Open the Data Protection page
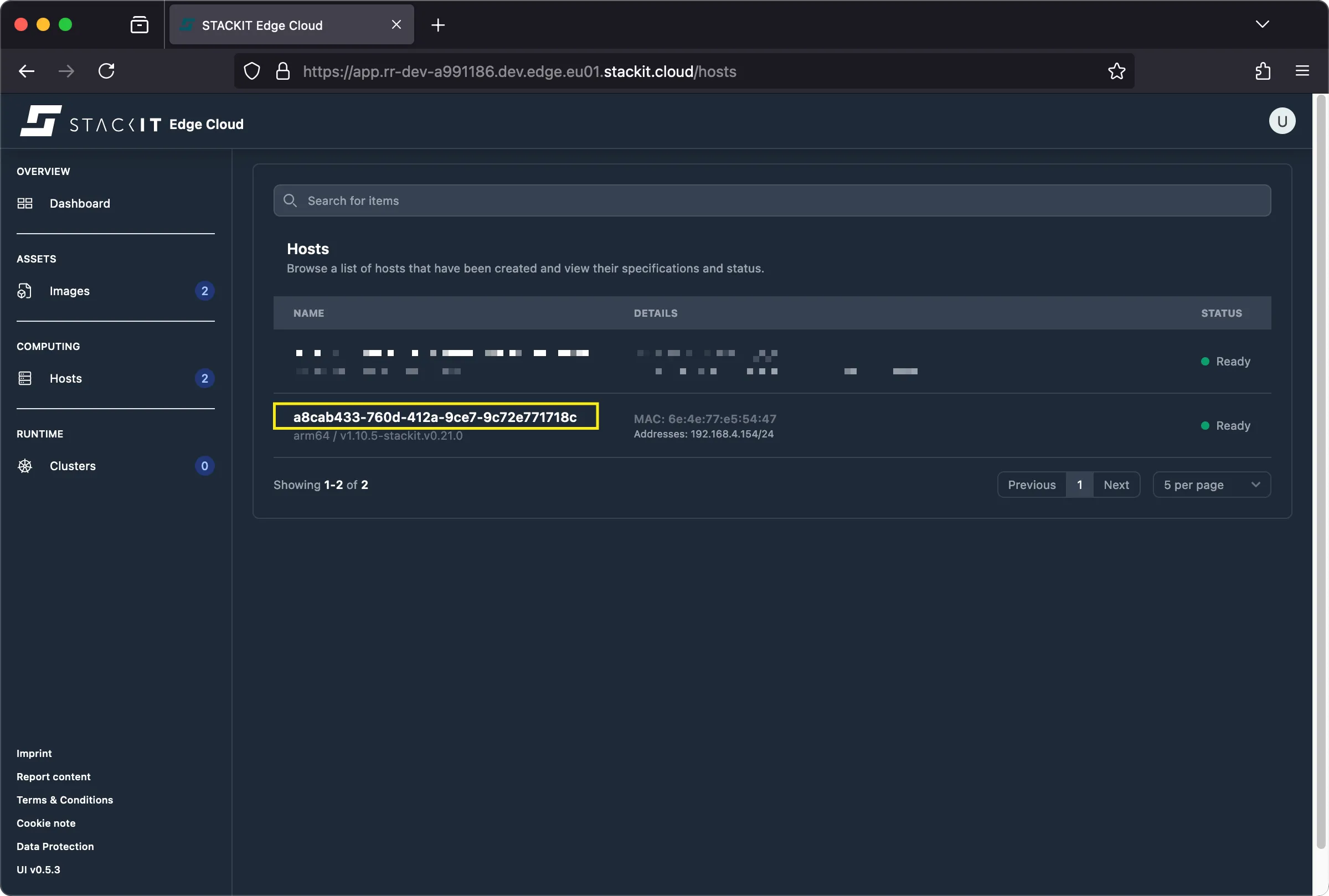This screenshot has height=896, width=1329. 55,846
